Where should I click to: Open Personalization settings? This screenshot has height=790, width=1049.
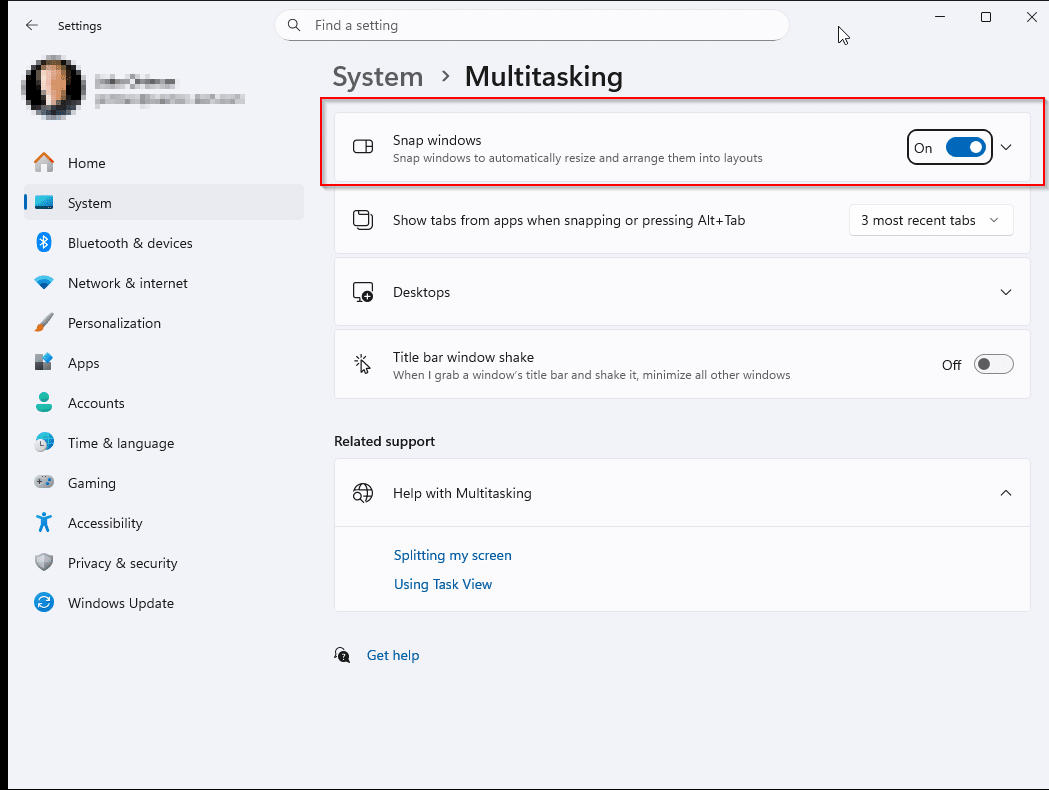(x=164, y=323)
